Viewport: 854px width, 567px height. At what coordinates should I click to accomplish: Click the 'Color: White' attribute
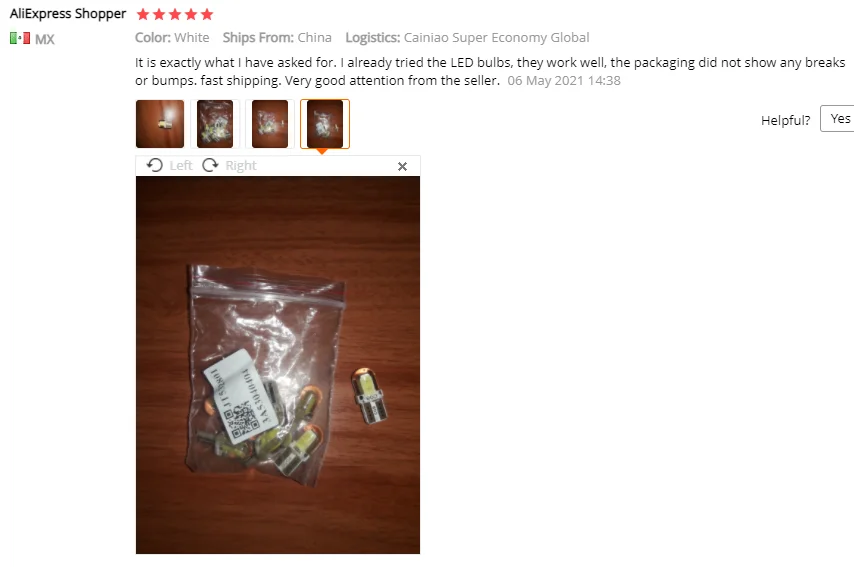[172, 38]
